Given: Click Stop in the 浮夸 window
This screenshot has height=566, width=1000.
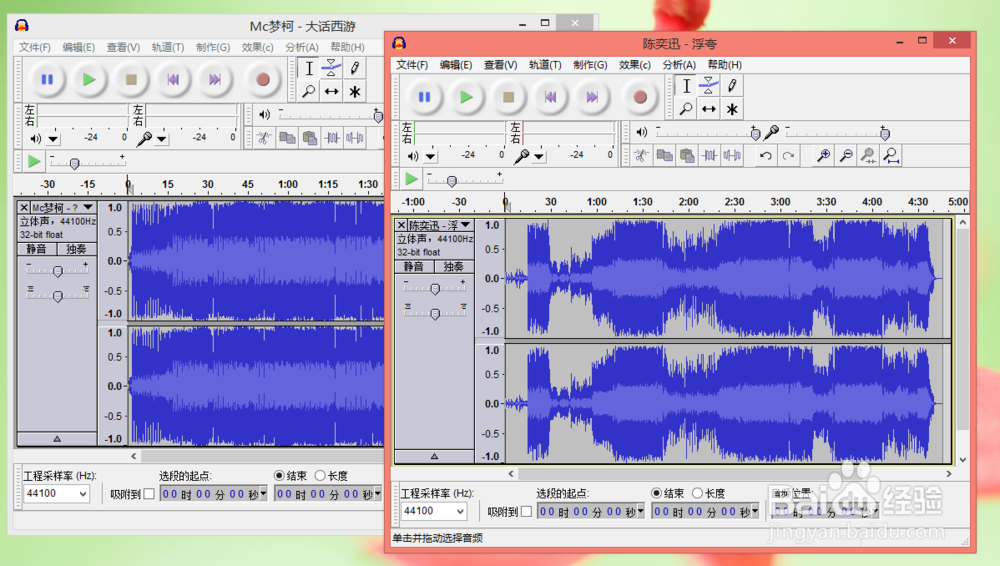Looking at the screenshot, I should tap(508, 97).
